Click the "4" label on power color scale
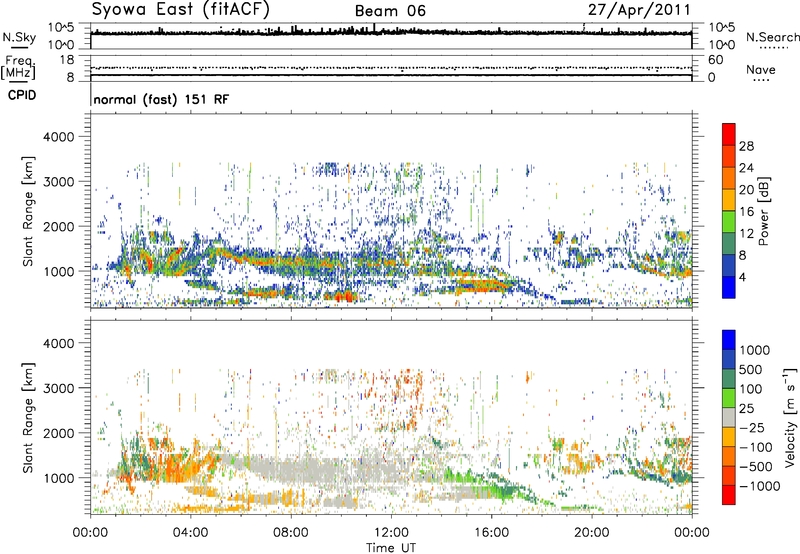 (x=743, y=278)
